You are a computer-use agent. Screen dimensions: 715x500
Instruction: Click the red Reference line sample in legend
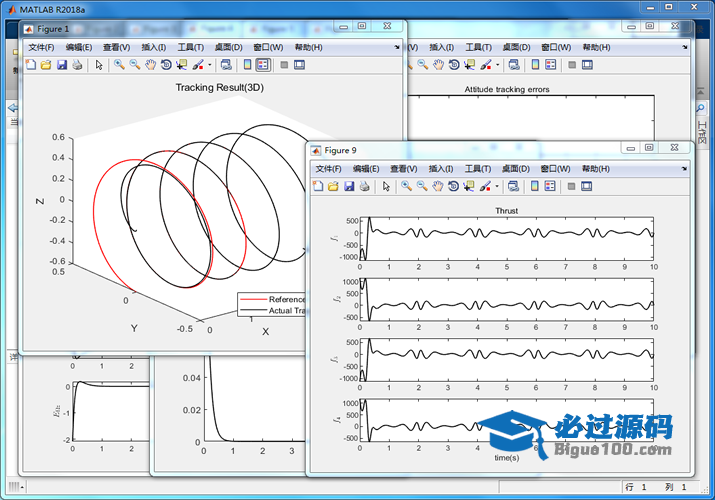click(x=253, y=300)
